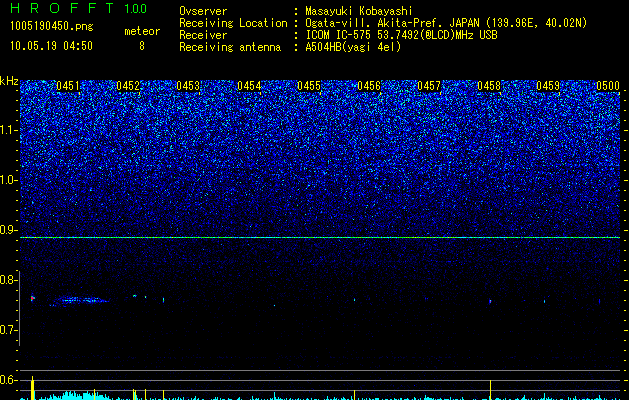Image resolution: width=629 pixels, height=400 pixels.
Task: Click the 'Receiver' field label
Action: tap(203, 35)
